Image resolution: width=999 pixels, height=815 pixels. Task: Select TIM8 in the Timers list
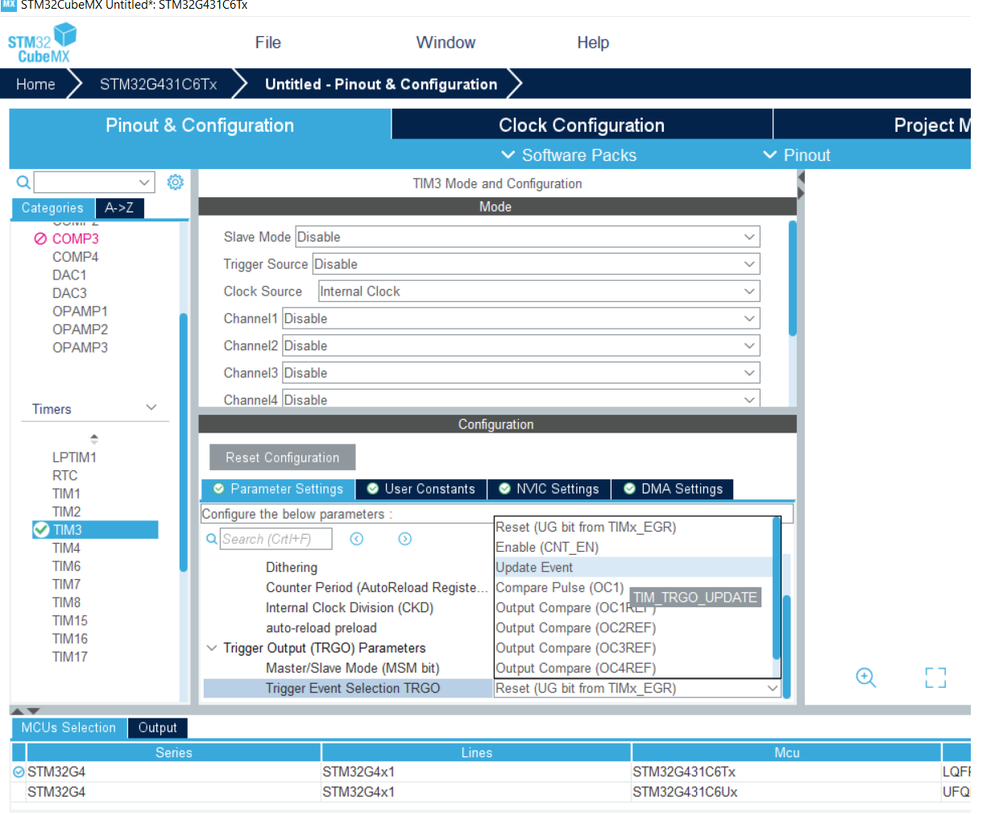[x=66, y=603]
